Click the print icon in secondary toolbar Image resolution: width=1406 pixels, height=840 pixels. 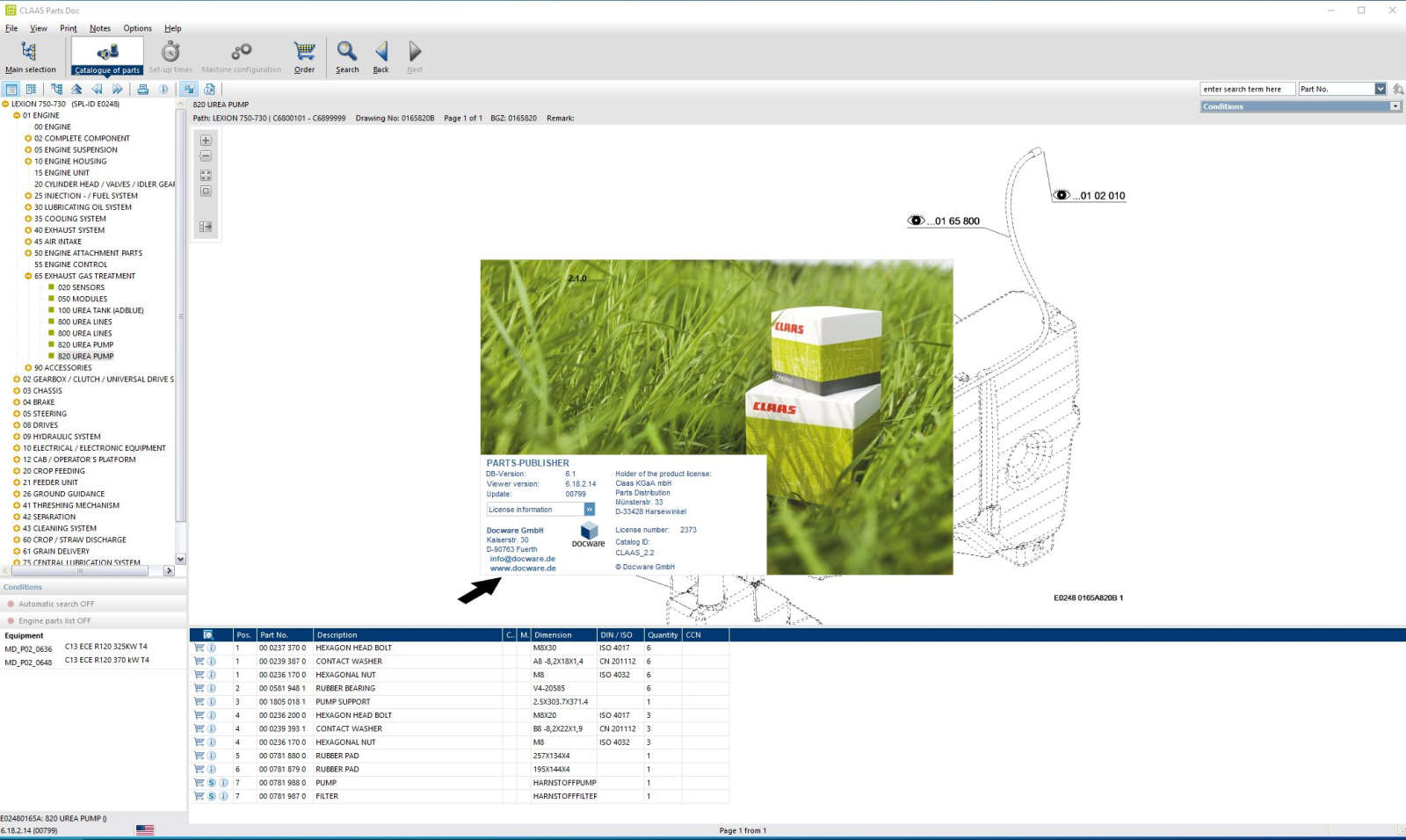pyautogui.click(x=142, y=89)
